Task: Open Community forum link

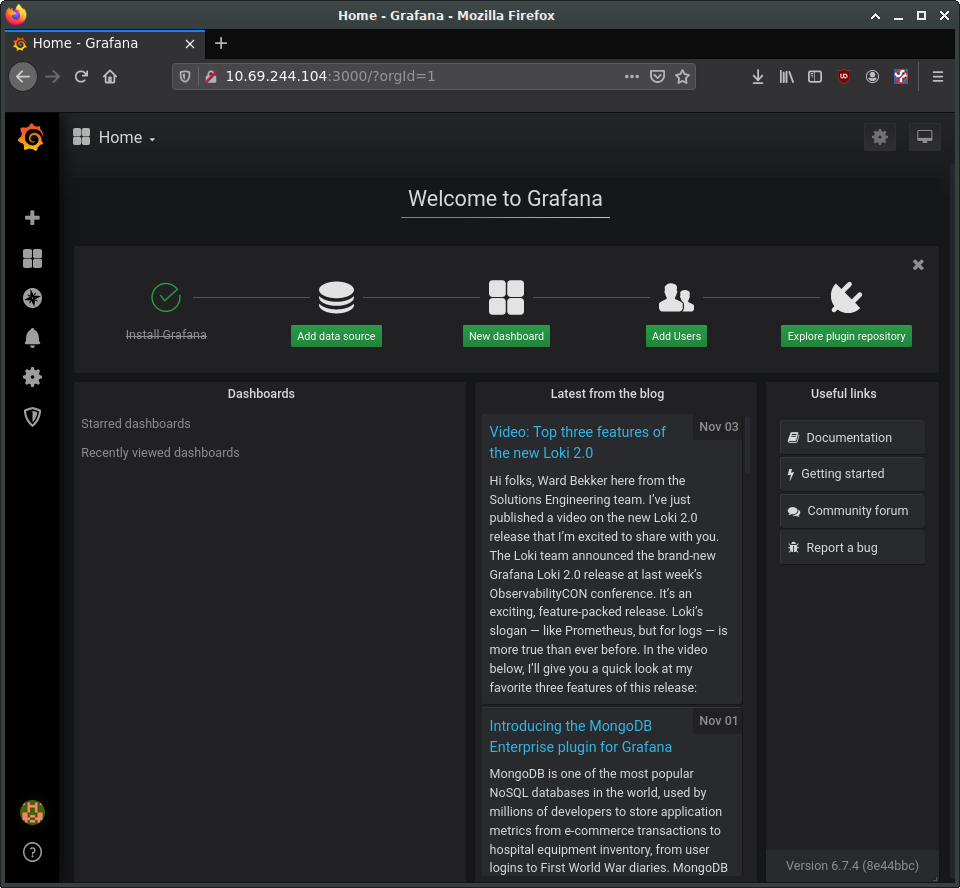Action: click(852, 511)
